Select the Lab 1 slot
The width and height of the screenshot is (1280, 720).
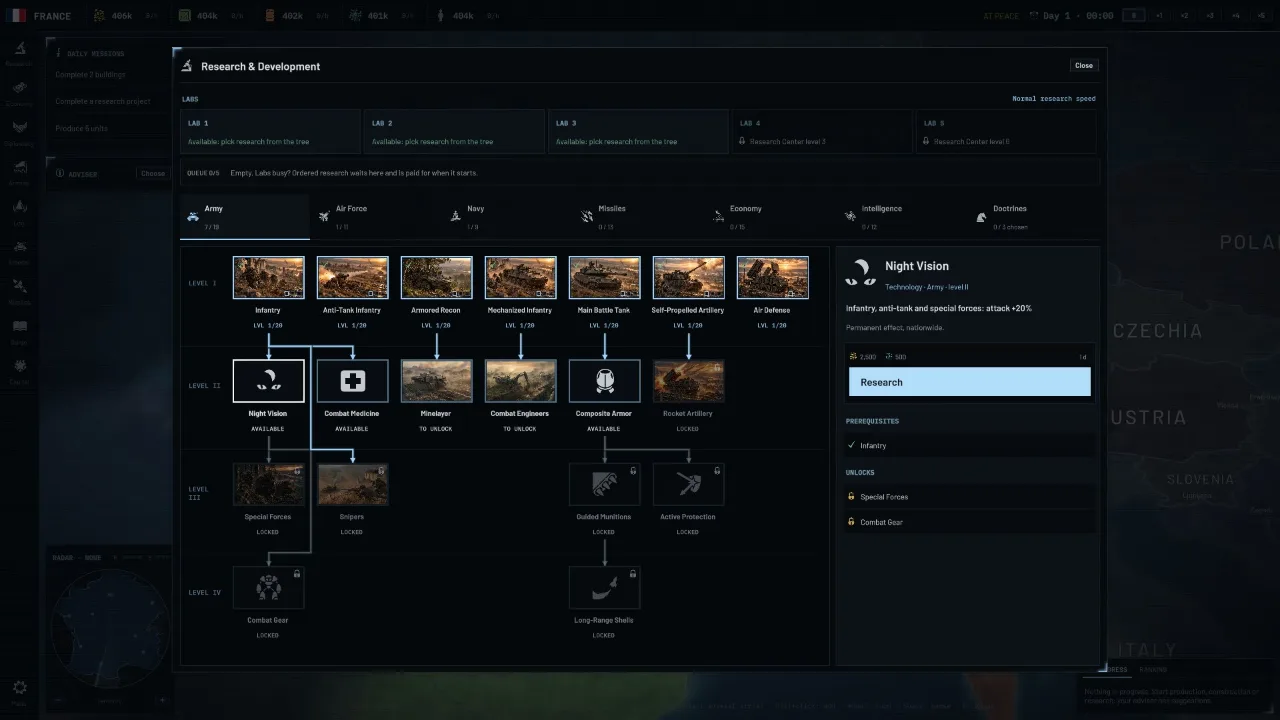270,132
